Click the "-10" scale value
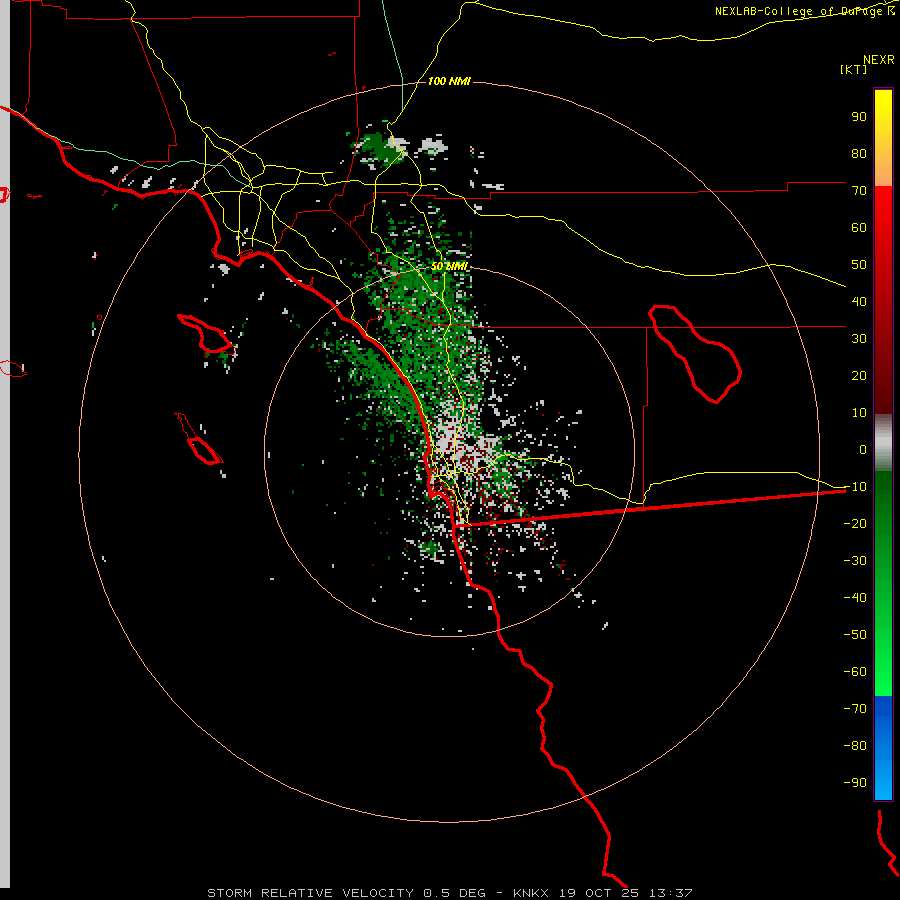Screen dimensions: 900x900 pos(855,487)
